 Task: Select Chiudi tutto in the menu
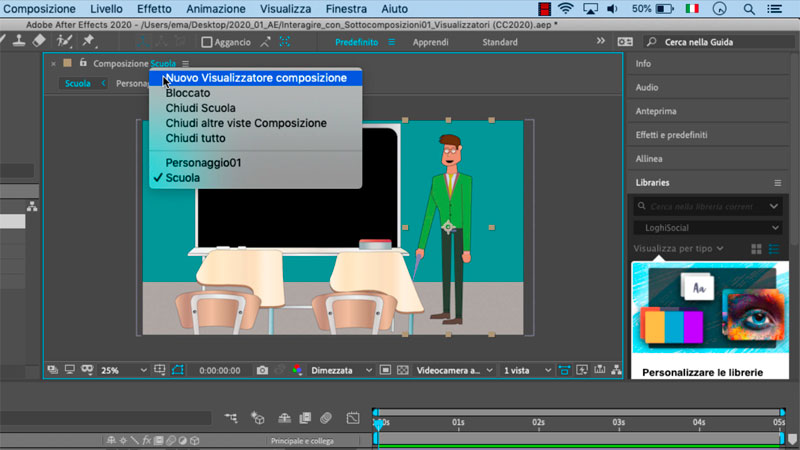point(256,138)
